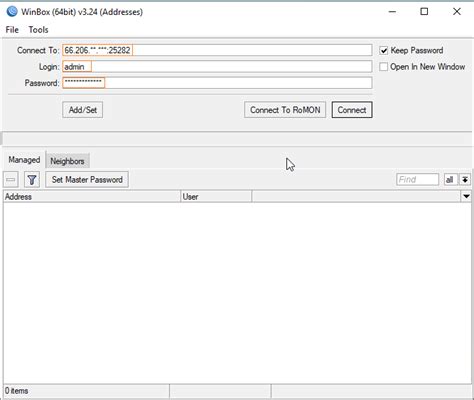The width and height of the screenshot is (474, 400).
Task: Open the Tools menu
Action: tap(38, 30)
